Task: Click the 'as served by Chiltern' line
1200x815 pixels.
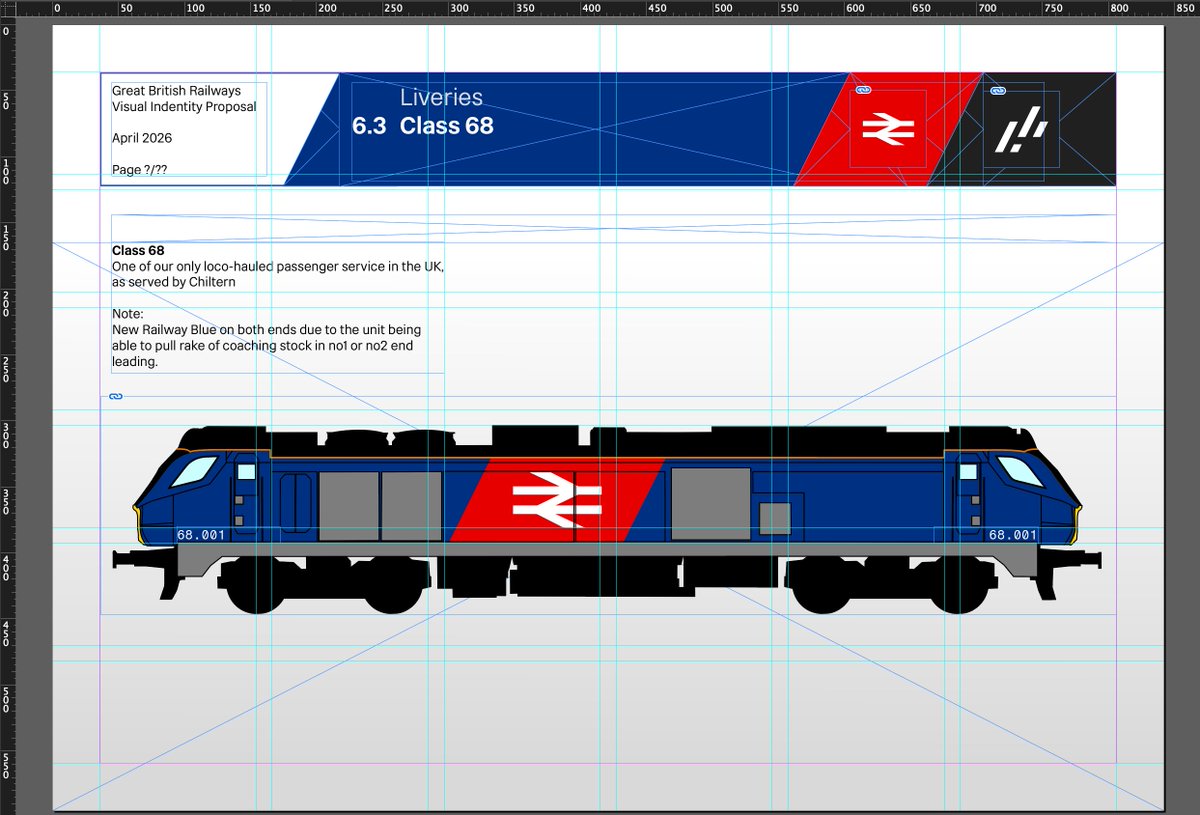Action: click(x=174, y=282)
